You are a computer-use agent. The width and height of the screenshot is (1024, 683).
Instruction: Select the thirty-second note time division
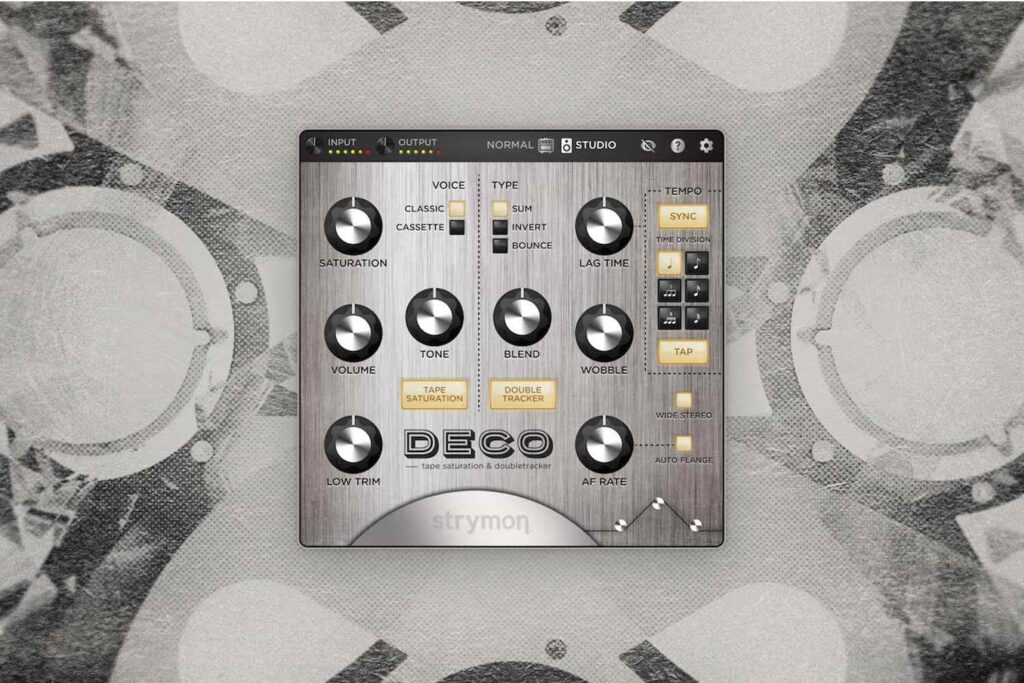tap(696, 318)
